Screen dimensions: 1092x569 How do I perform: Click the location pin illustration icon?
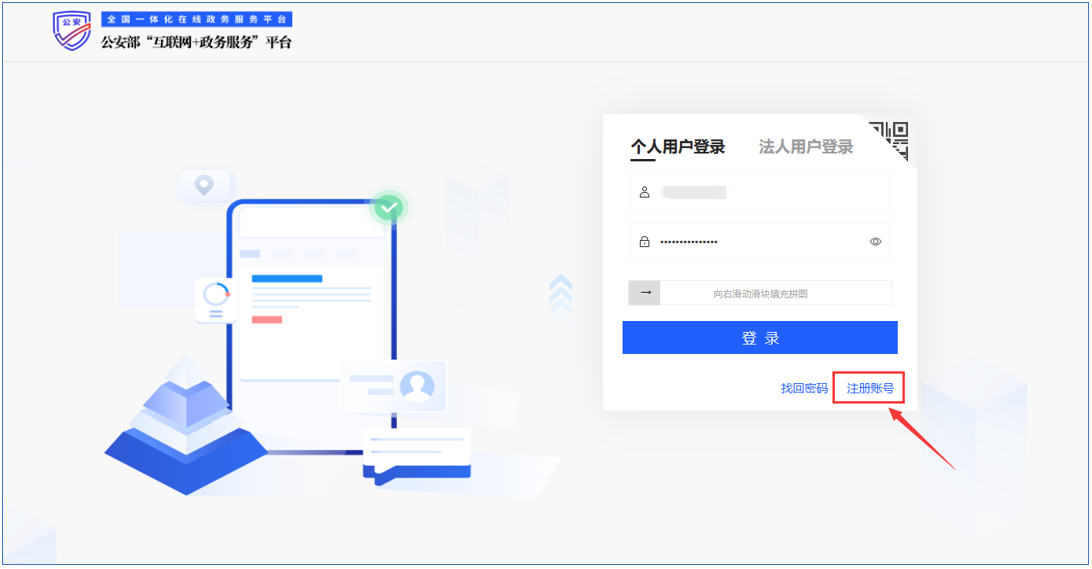(204, 185)
